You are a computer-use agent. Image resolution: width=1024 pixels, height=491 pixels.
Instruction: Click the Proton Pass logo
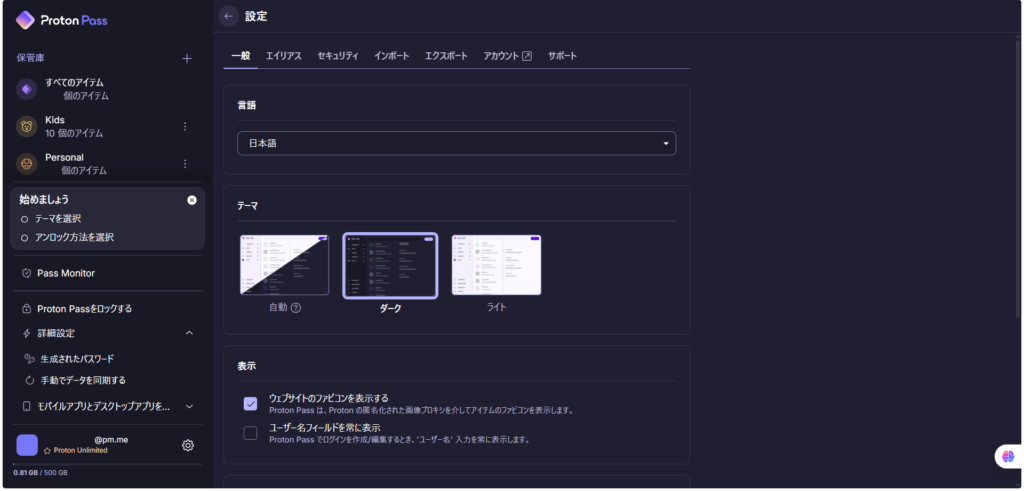62,19
